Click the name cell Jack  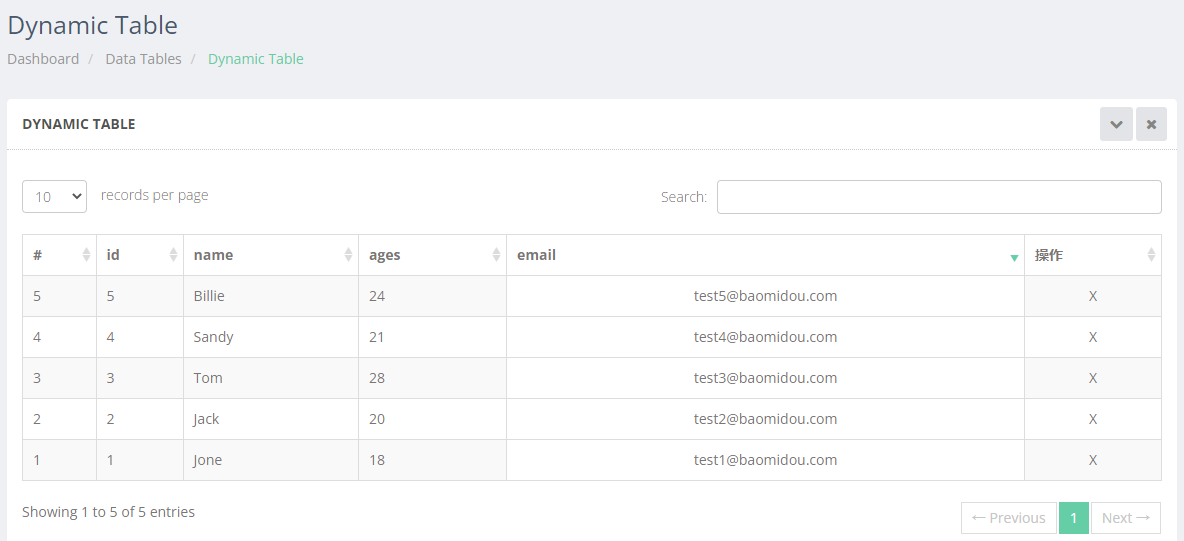tap(271, 419)
